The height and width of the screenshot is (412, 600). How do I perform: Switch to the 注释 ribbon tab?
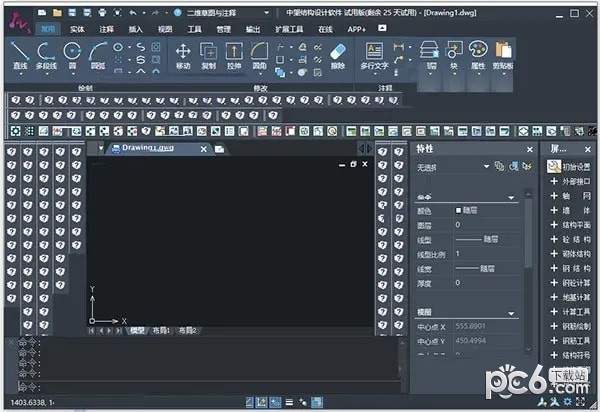pyautogui.click(x=106, y=30)
